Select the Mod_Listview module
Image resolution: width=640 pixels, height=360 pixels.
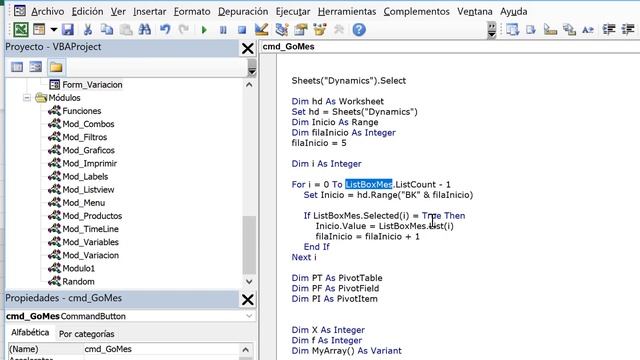88,190
